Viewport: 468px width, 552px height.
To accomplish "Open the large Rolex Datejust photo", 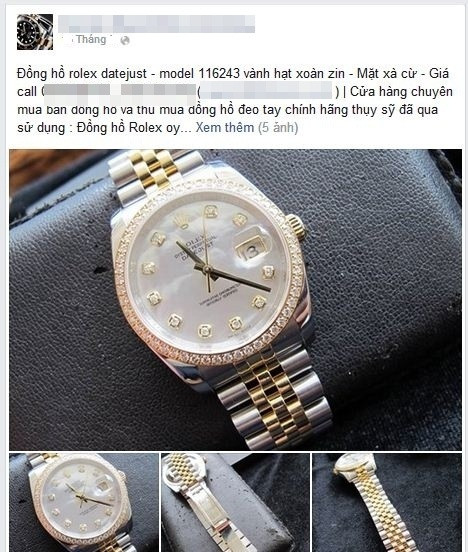I will (235, 300).
